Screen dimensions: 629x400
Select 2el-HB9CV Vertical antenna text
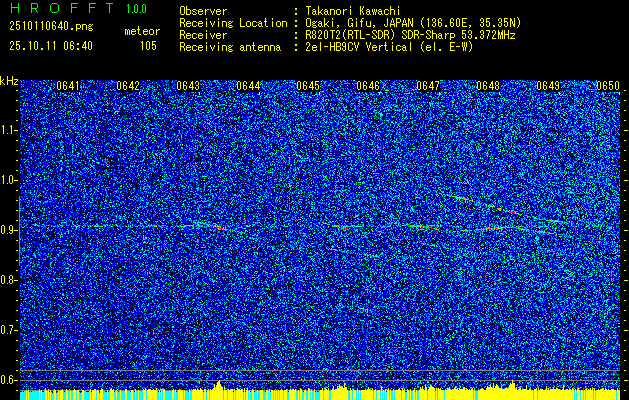[x=389, y=47]
